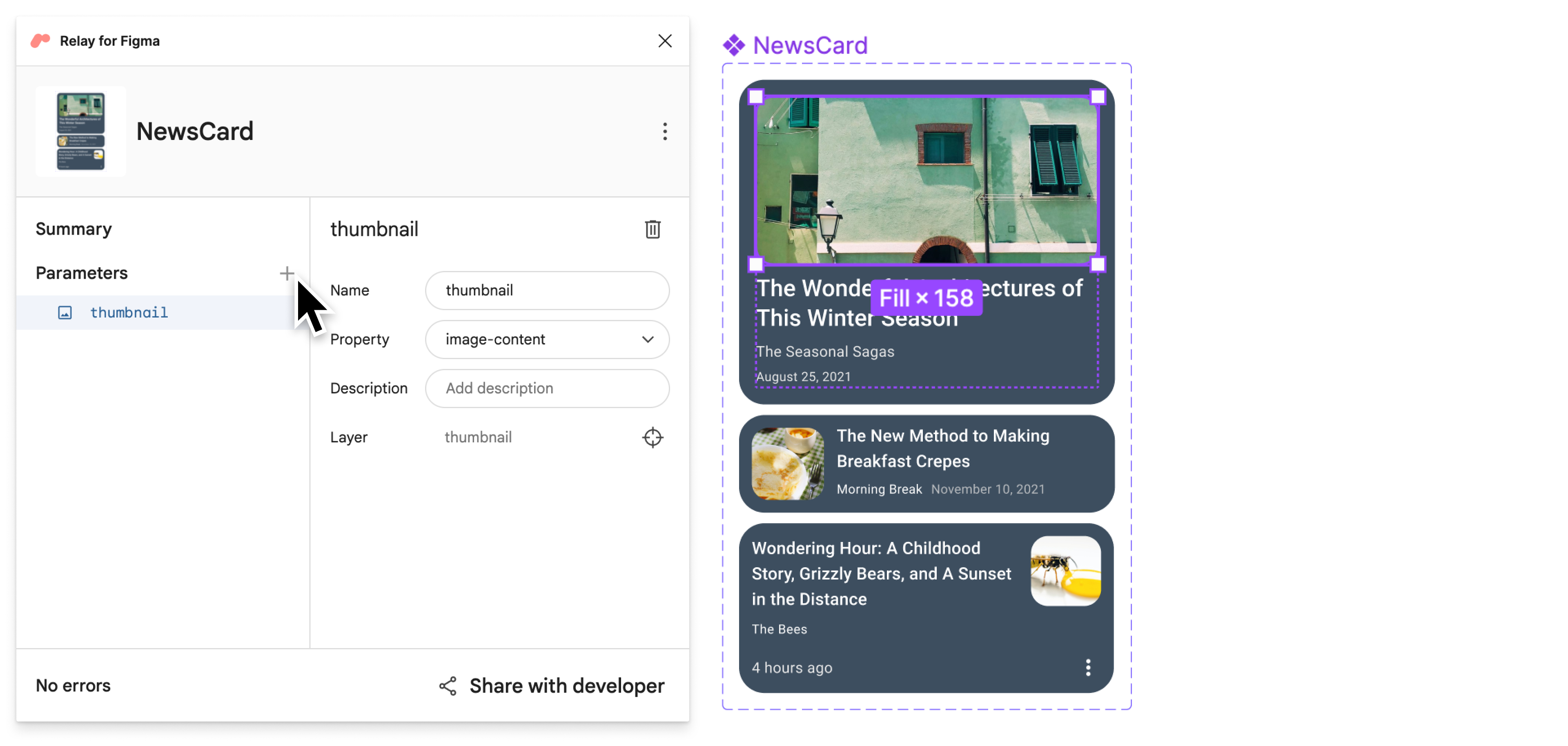The image size is (1568, 746).
Task: Click the Name input field showing thumbnail
Action: coord(548,290)
